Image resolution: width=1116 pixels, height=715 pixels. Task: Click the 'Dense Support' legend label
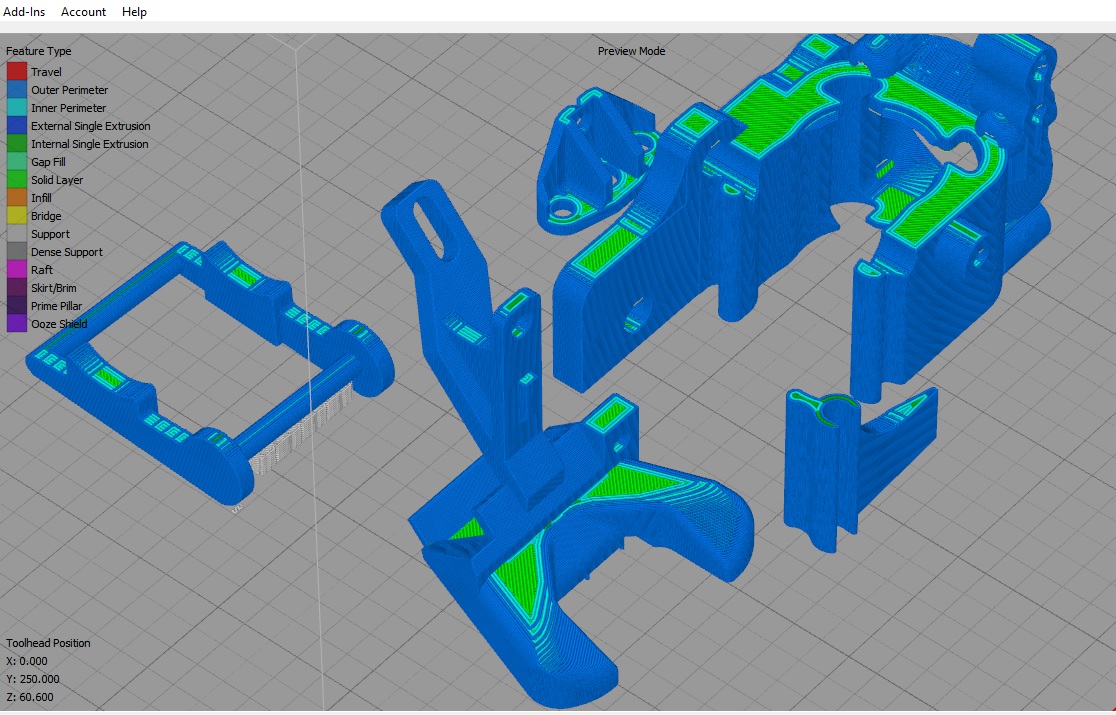(67, 252)
